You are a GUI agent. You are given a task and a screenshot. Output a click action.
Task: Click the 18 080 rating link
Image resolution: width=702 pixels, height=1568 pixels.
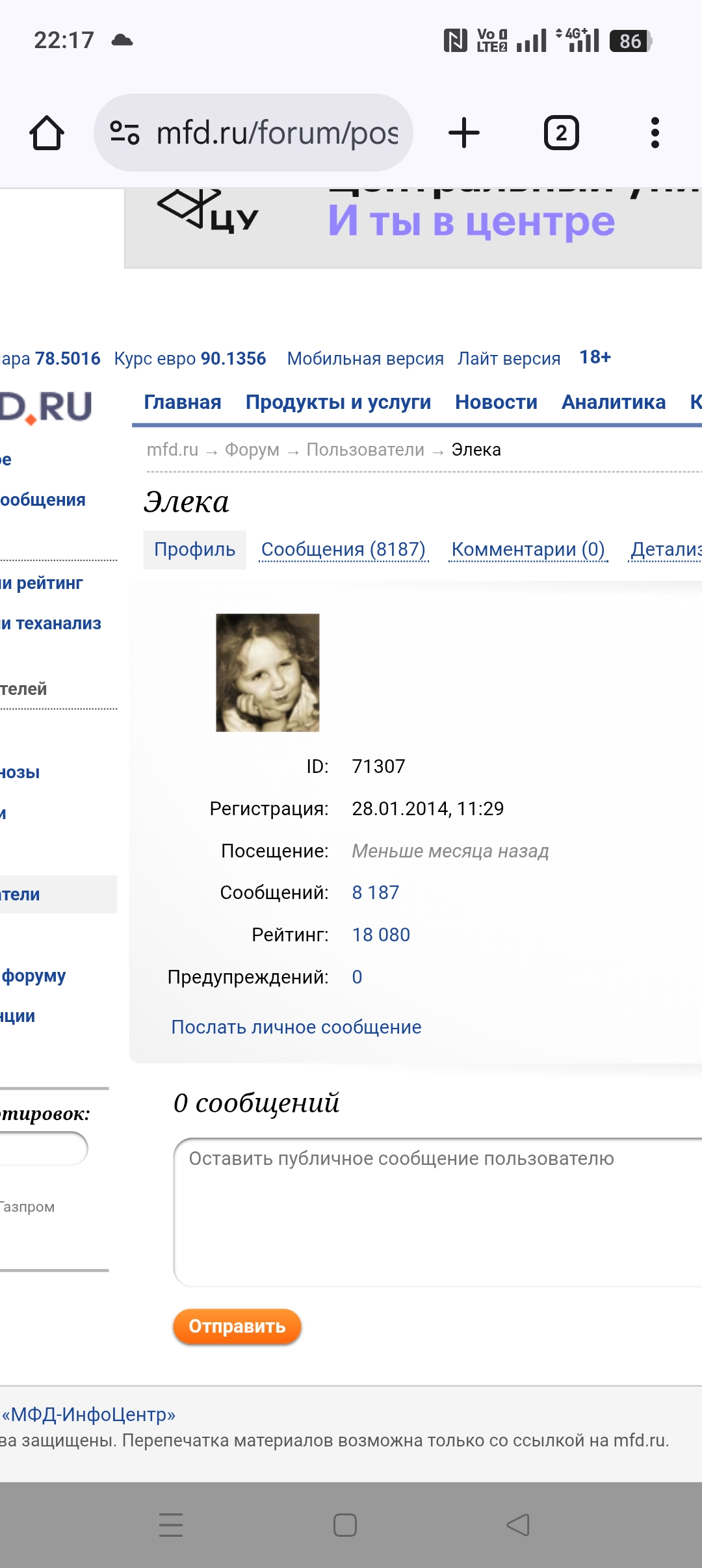tap(381, 935)
